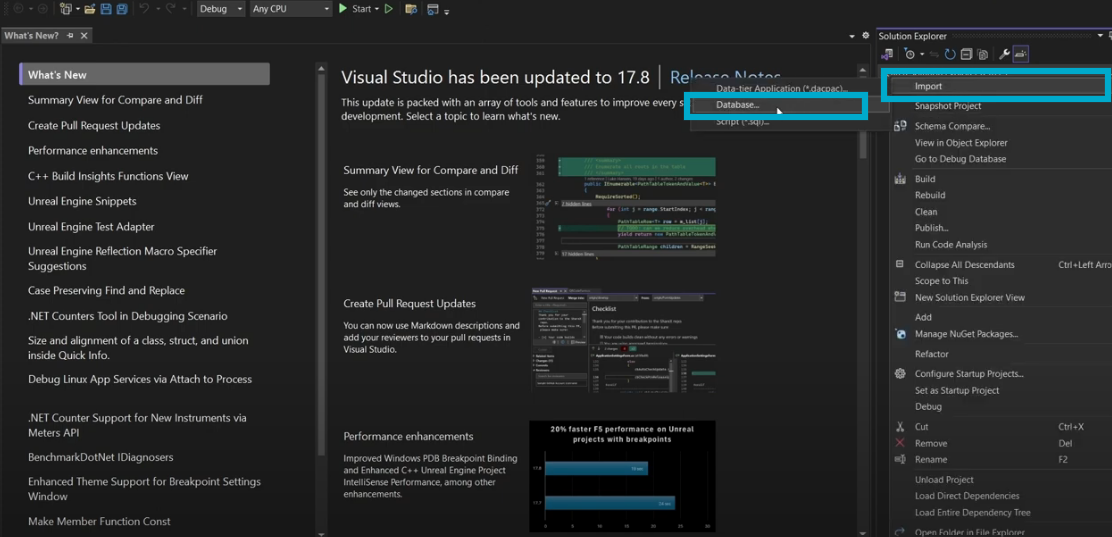Click Create Pull Request Updates thumbnail
This screenshot has width=1112, height=537.
click(623, 339)
